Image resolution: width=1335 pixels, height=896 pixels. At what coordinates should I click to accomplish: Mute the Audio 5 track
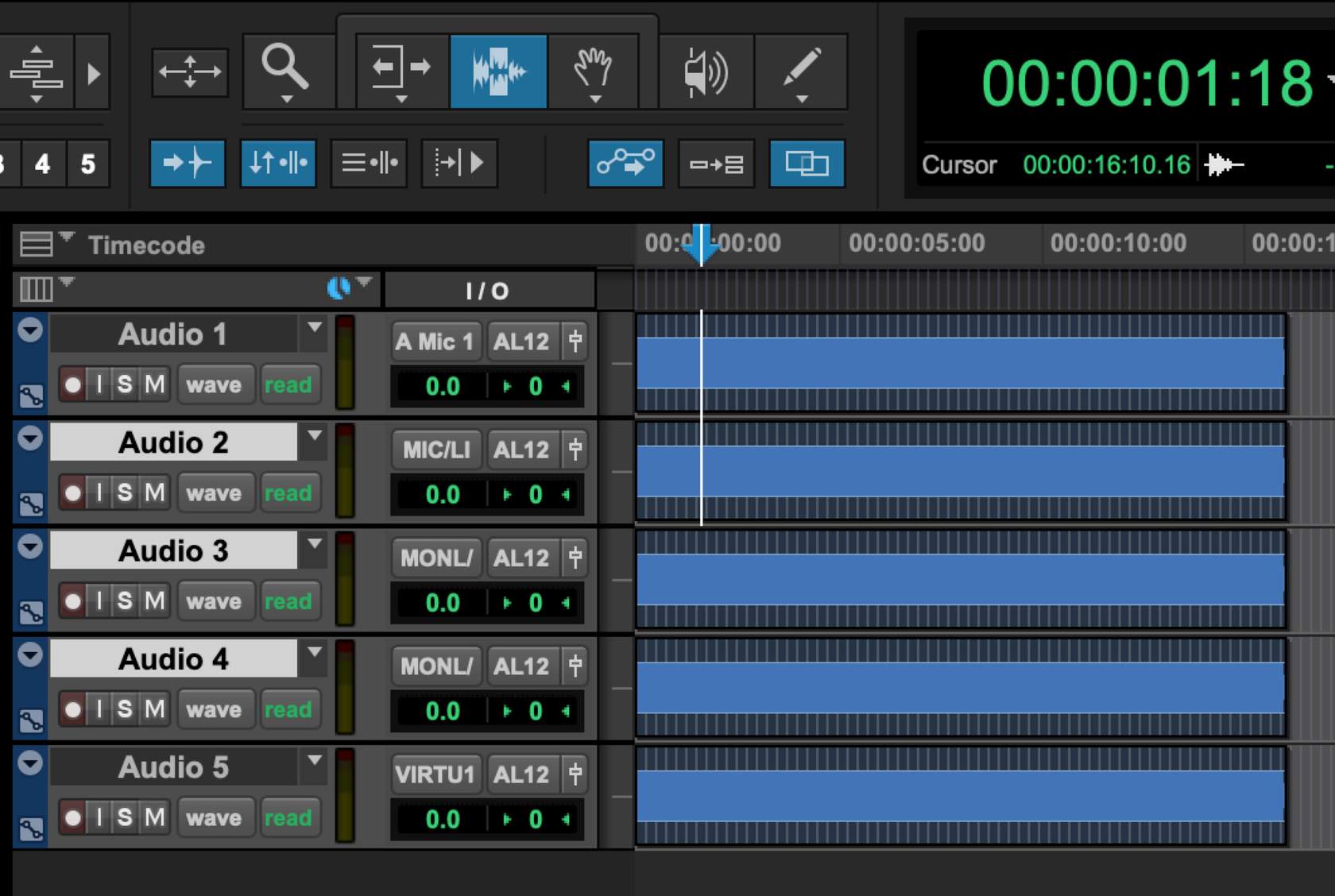click(x=154, y=817)
